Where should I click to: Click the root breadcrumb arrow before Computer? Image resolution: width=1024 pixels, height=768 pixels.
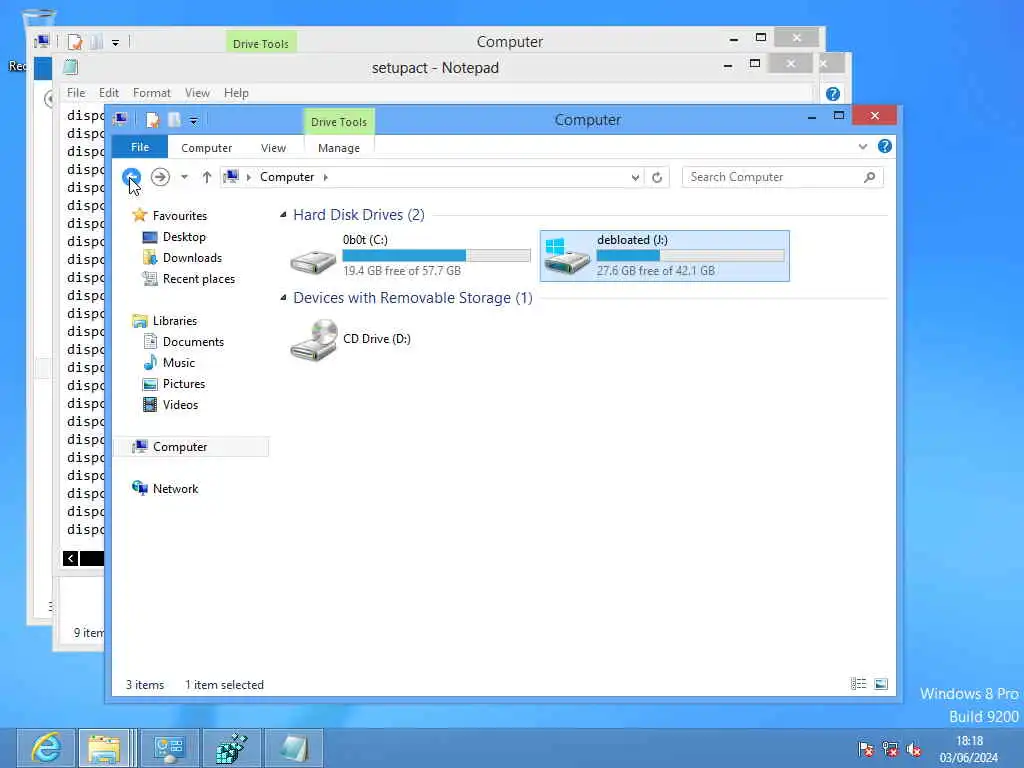point(249,177)
